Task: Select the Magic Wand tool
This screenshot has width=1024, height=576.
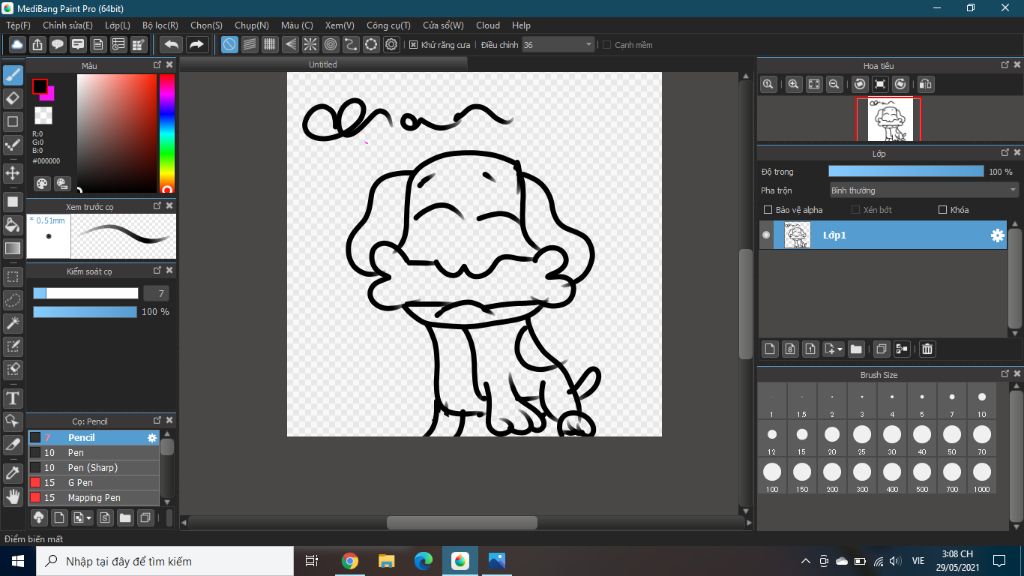Action: pos(13,323)
